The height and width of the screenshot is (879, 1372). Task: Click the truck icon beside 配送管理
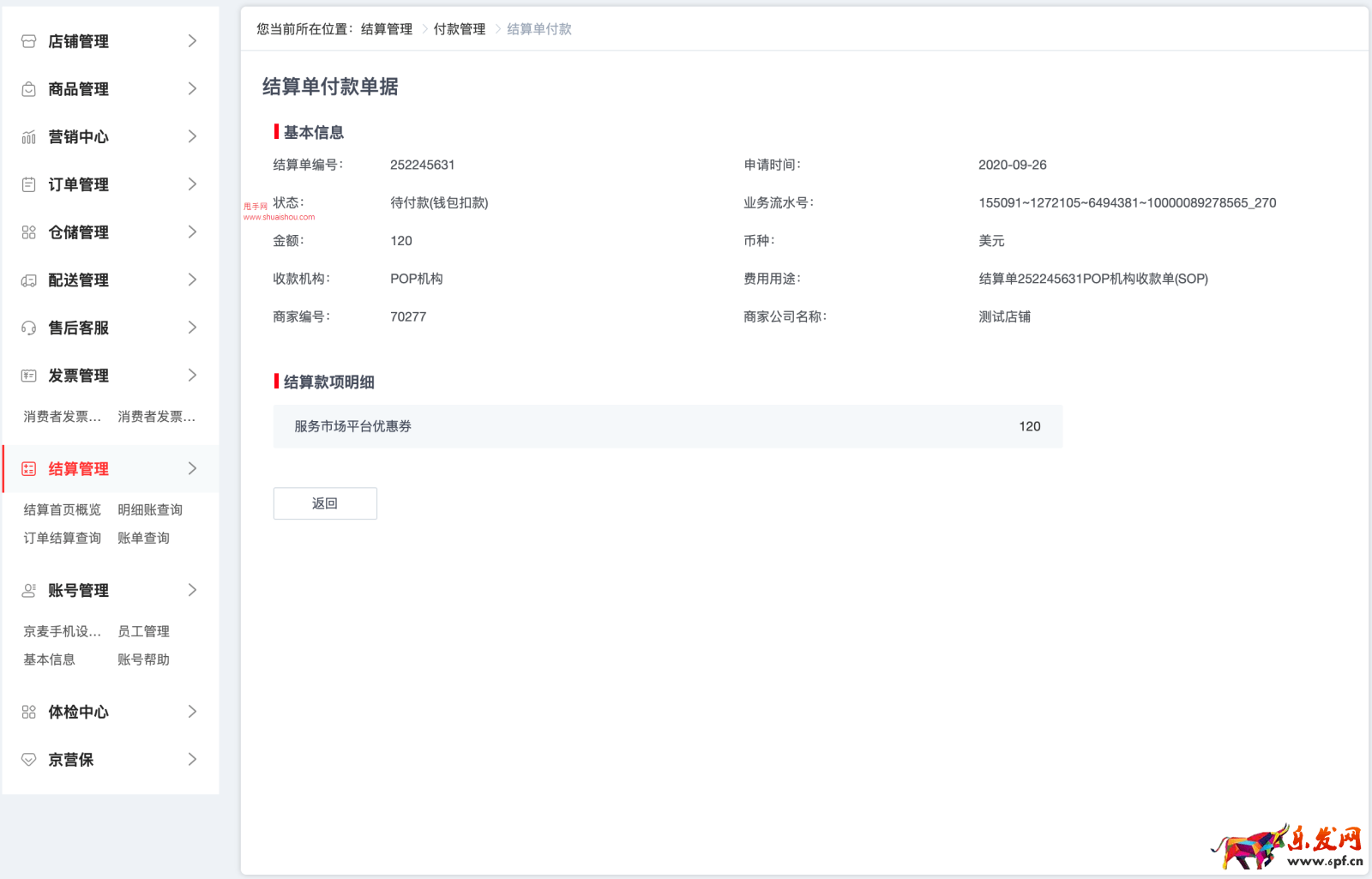pyautogui.click(x=28, y=280)
